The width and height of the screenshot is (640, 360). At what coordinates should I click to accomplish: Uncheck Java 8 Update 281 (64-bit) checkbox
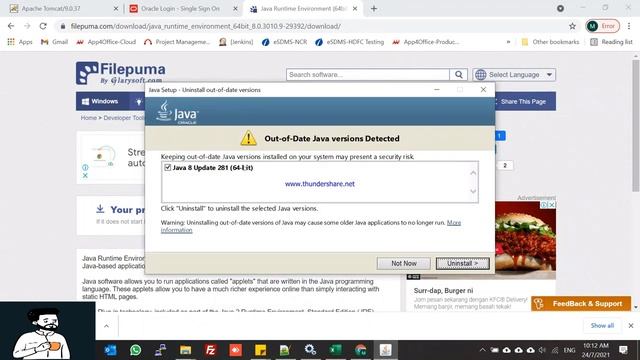click(167, 167)
